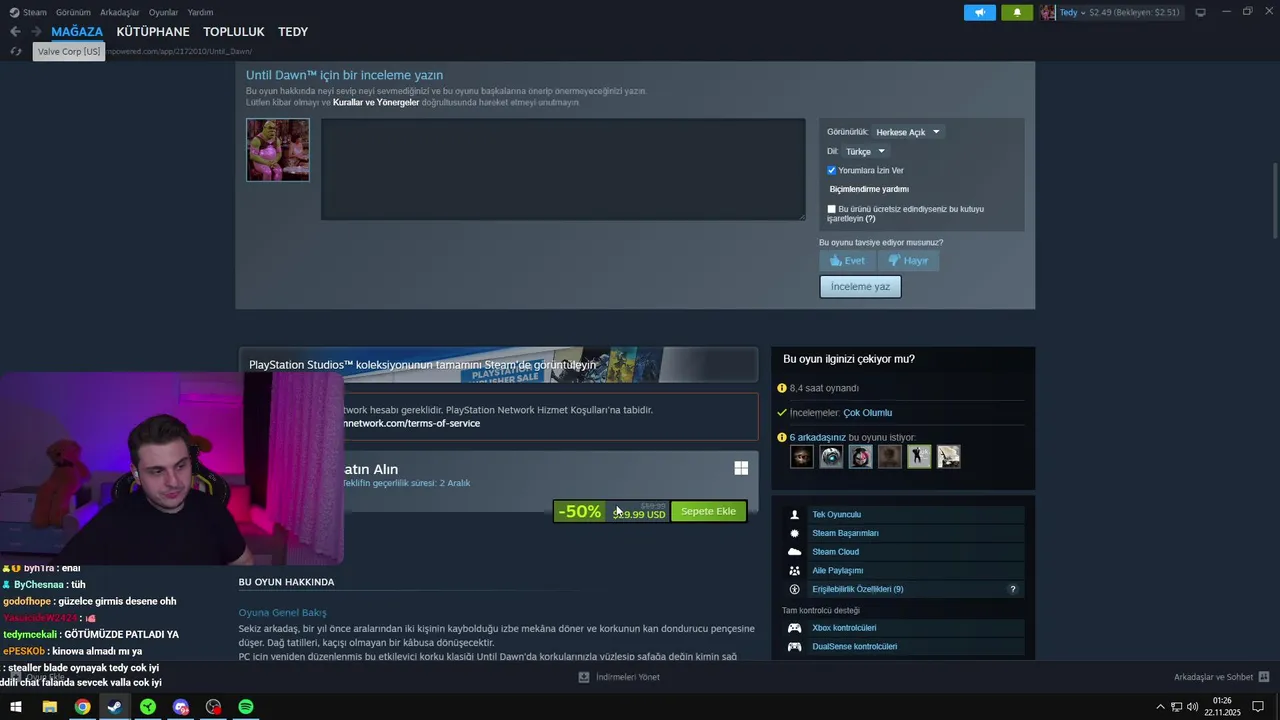Open the DualSense kontrolcüleri link

[x=854, y=647]
